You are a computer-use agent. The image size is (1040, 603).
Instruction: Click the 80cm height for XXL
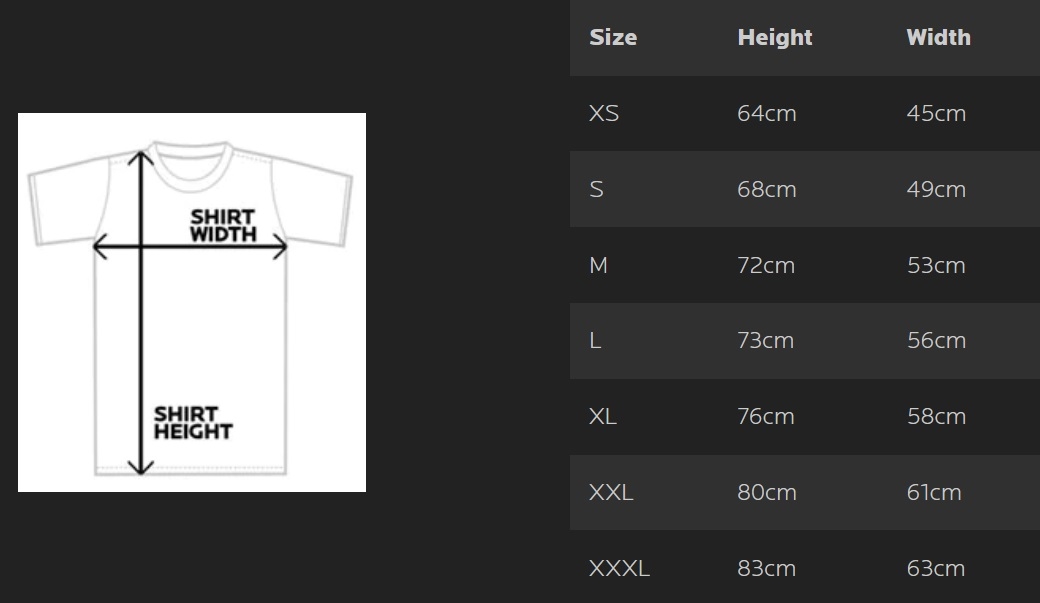(767, 493)
